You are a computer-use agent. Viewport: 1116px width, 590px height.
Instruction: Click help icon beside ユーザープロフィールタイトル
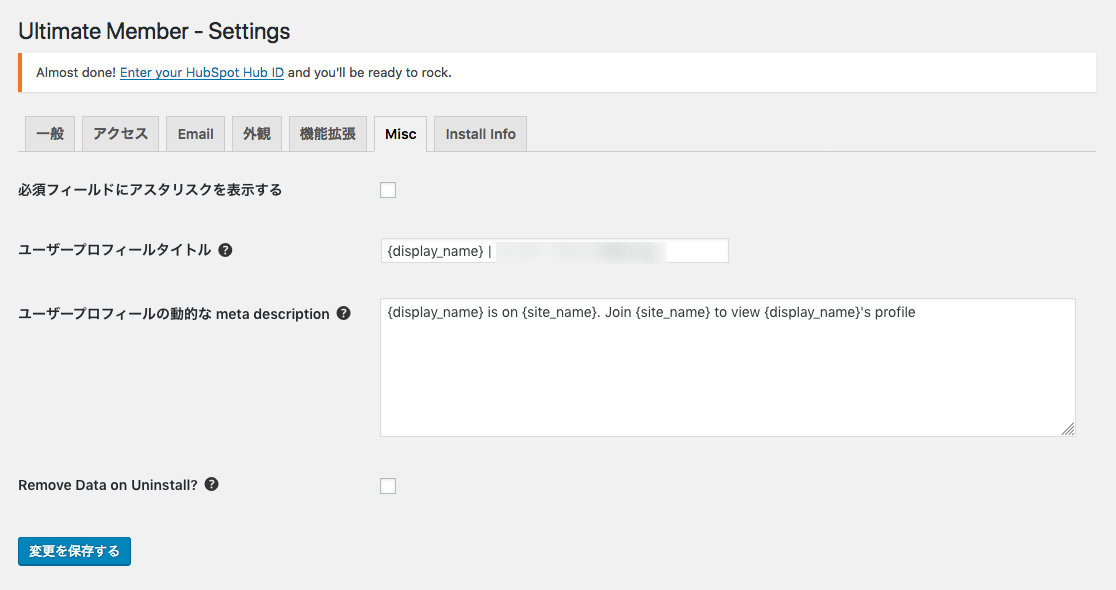(225, 250)
